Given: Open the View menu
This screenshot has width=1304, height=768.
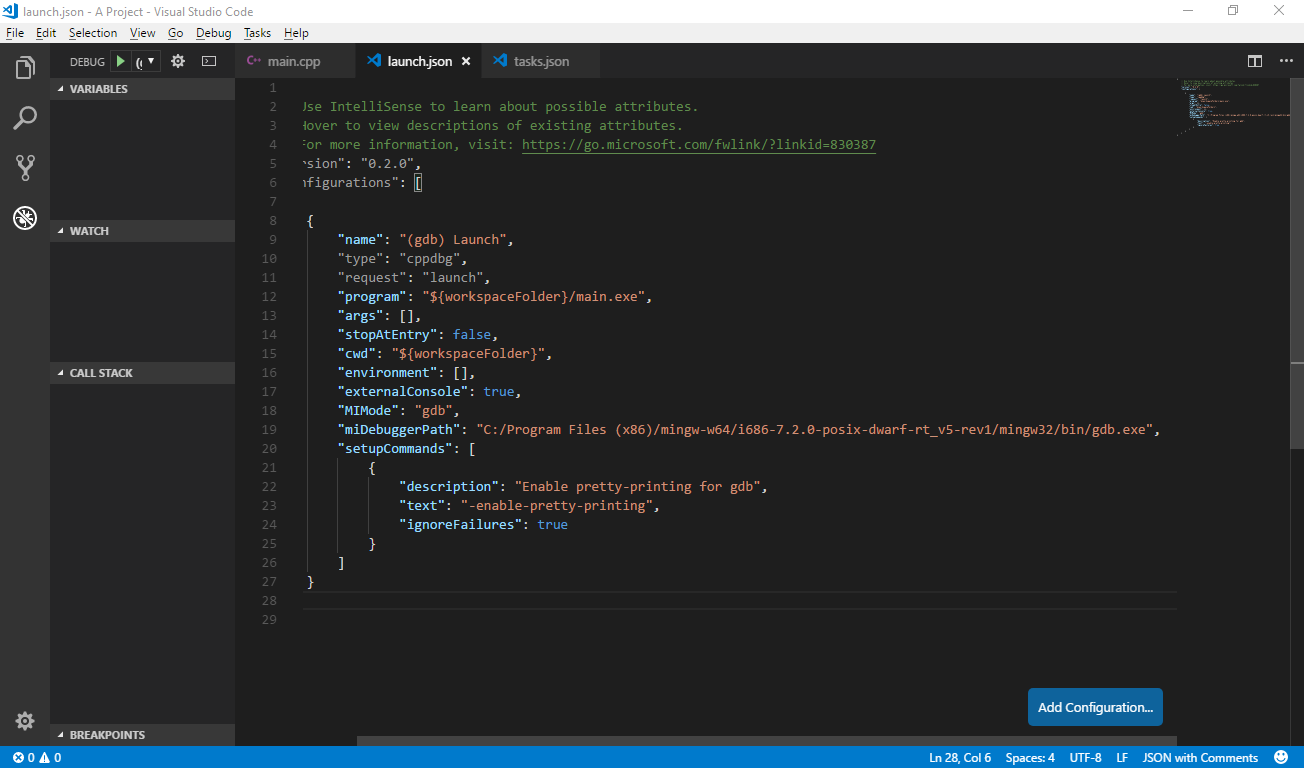Looking at the screenshot, I should coord(143,33).
